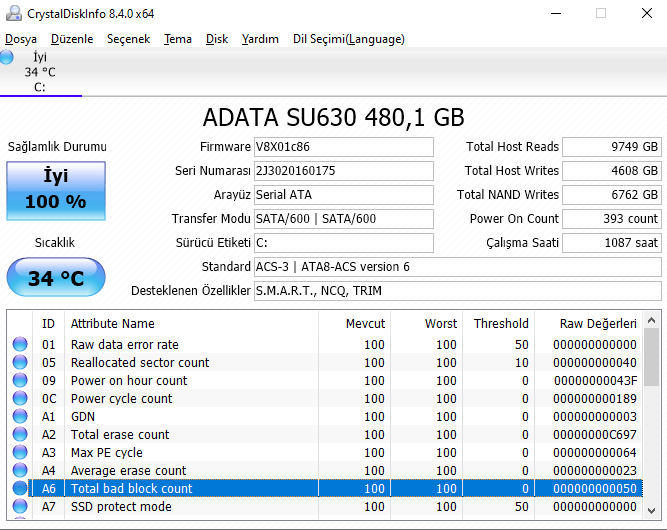Click the Standard field ACS-3
The image size is (667, 530).
[x=458, y=267]
